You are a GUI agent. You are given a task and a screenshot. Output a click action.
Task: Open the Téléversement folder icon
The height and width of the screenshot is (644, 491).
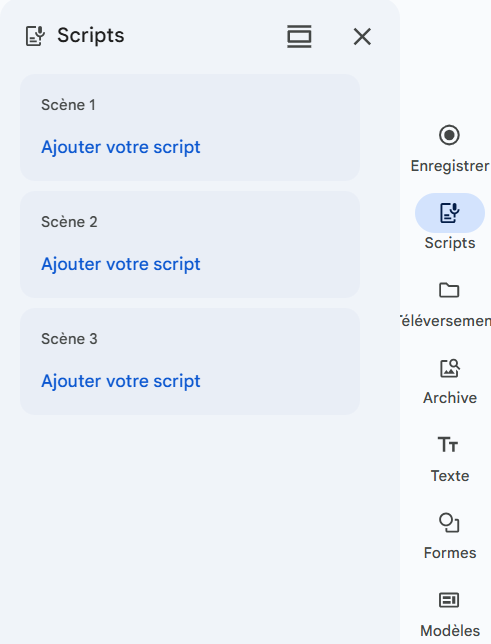pos(449,290)
